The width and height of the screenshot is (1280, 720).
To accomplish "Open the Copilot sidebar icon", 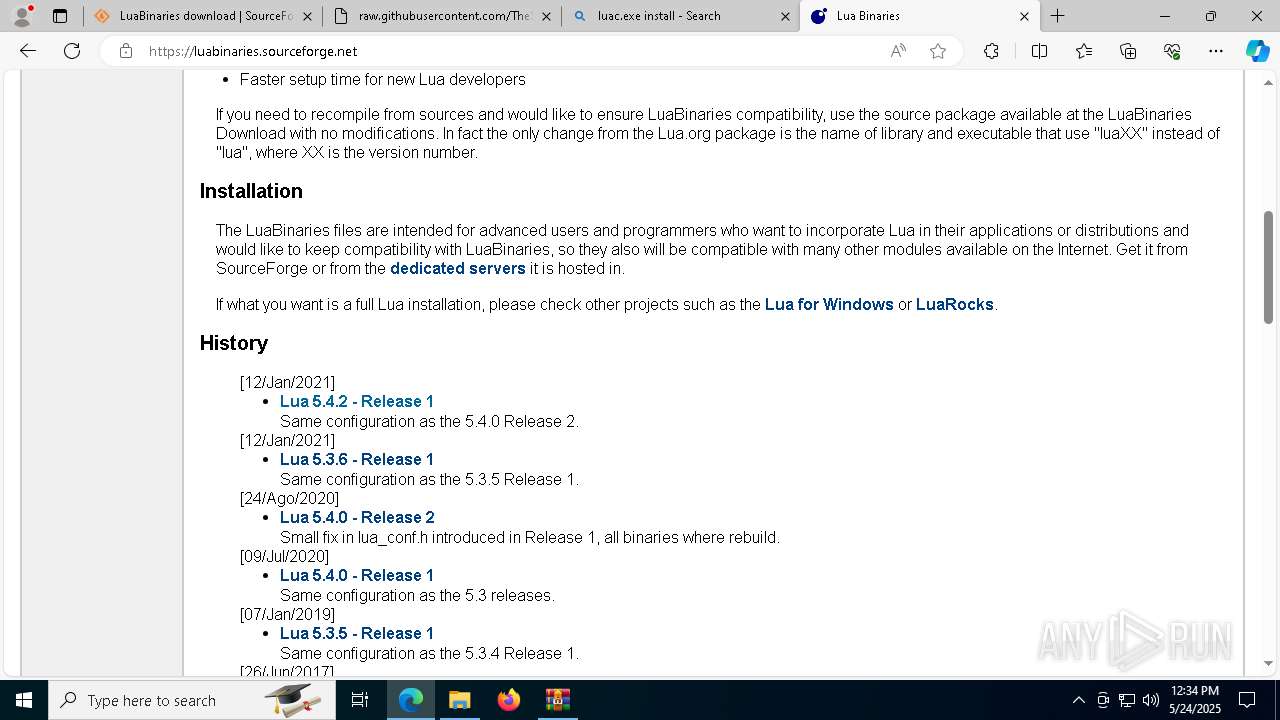I will click(1257, 51).
